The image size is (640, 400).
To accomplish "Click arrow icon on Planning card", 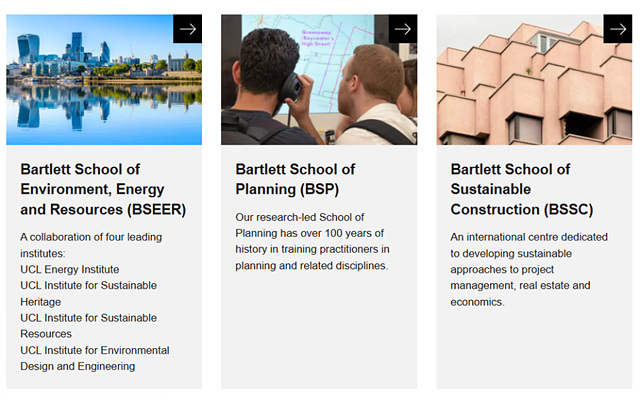I will coord(402,29).
